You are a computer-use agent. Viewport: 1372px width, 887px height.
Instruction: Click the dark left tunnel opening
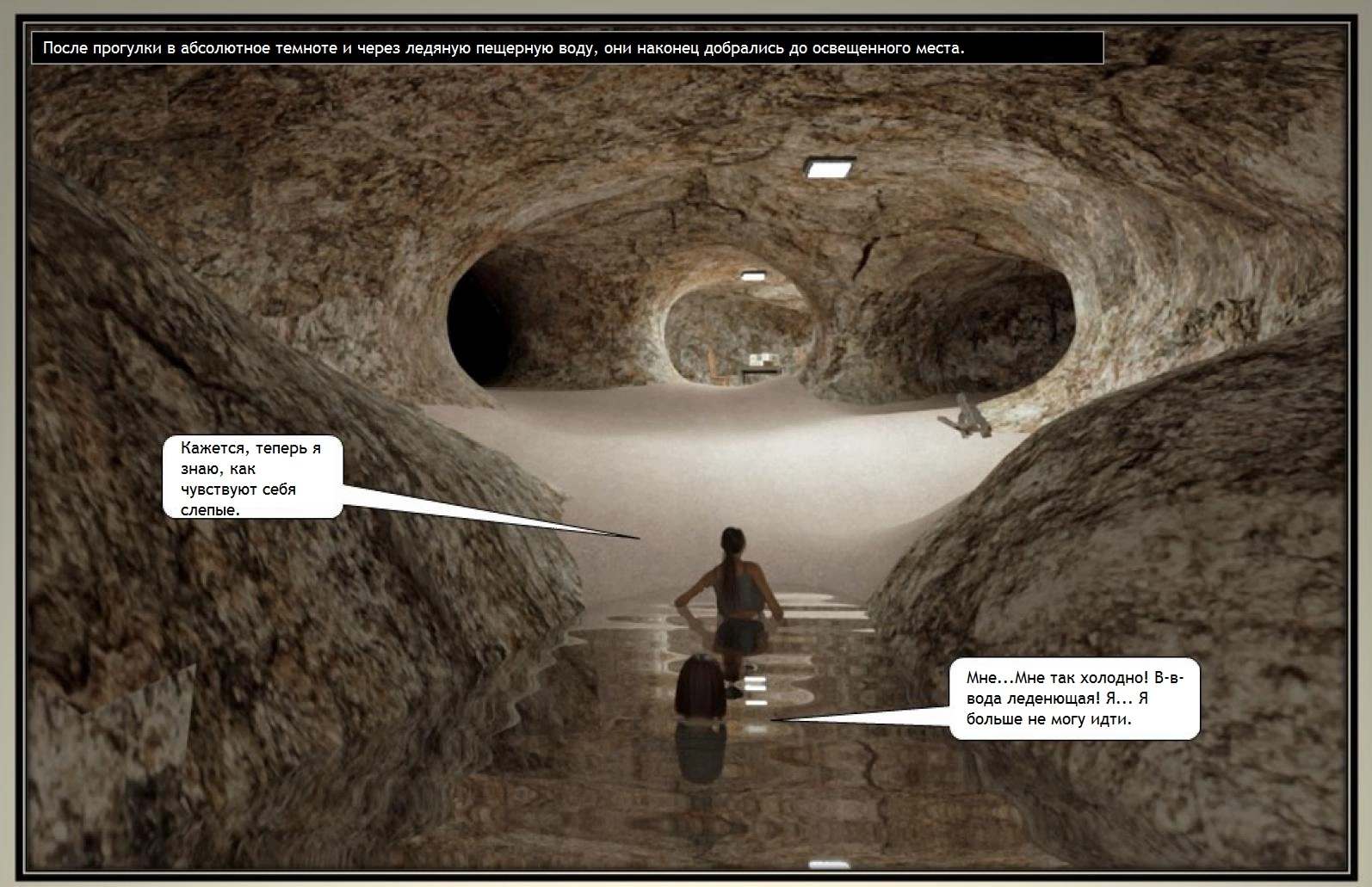[x=482, y=318]
